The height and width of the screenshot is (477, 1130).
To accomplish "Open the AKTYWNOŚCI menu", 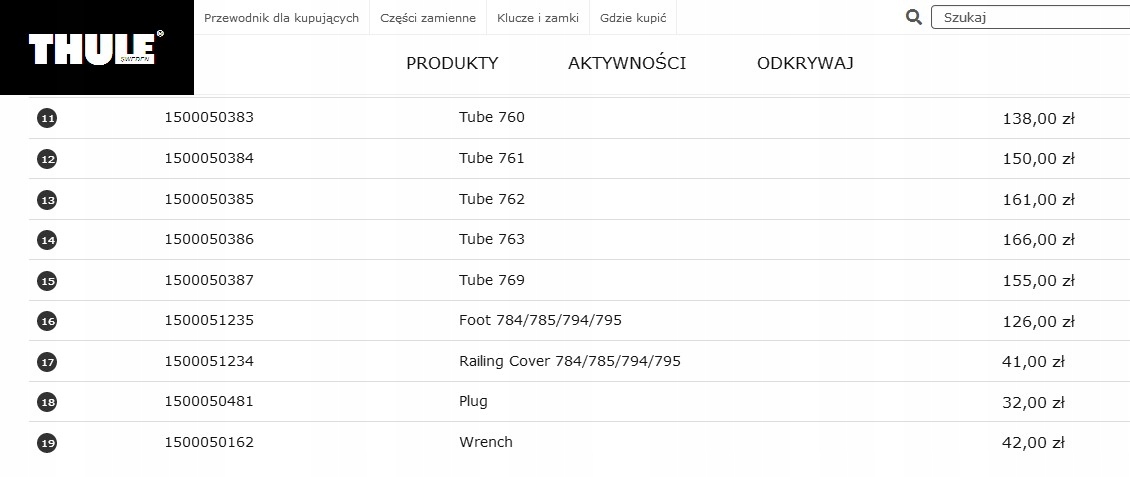I will point(627,64).
